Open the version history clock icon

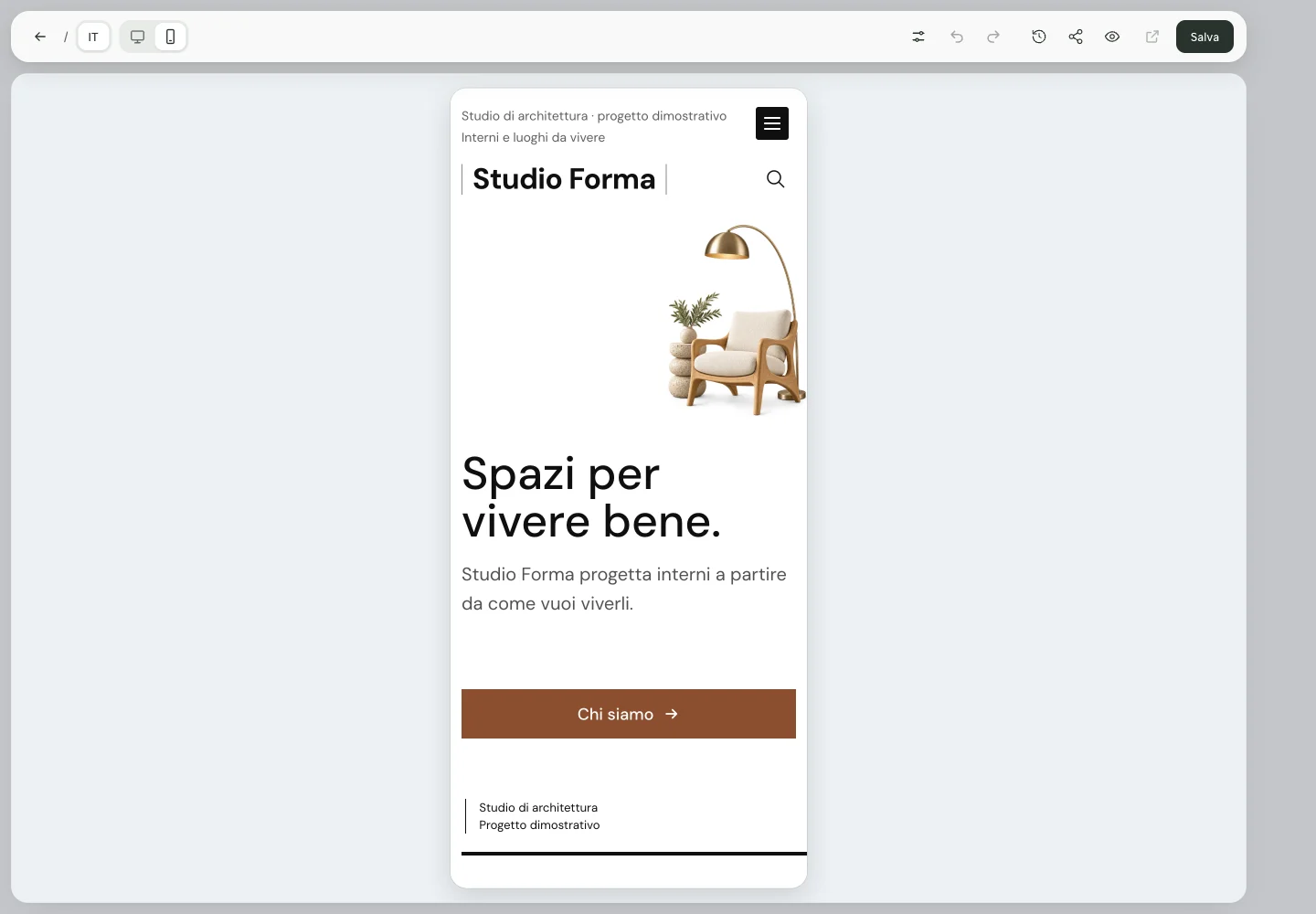click(x=1039, y=37)
